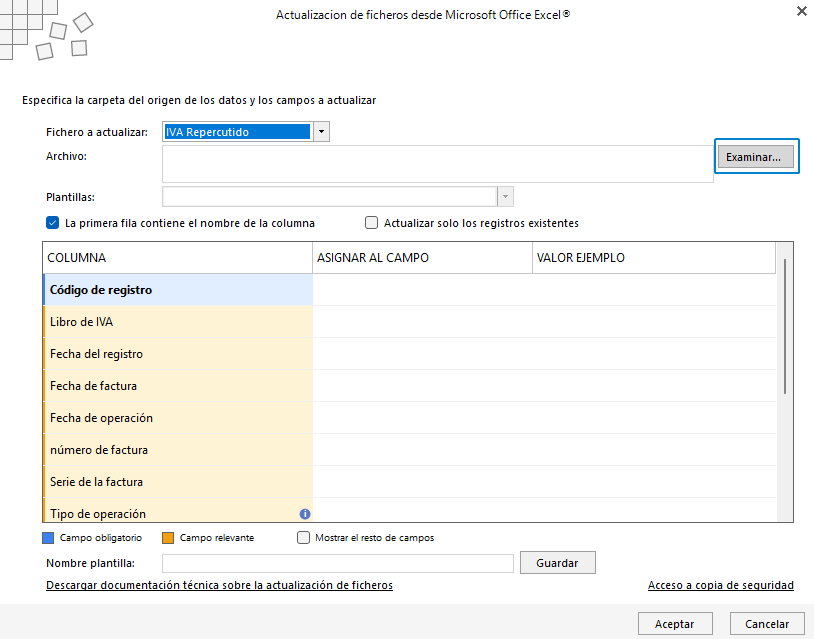Click the table's vertical scrollbar thumb
Viewport: 814px width, 639px height.
point(784,326)
